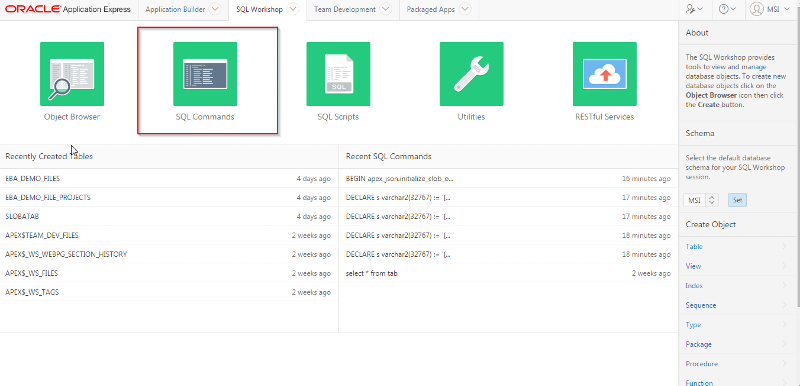Image resolution: width=800 pixels, height=386 pixels.
Task: Open the Help question mark menu
Action: 727,9
